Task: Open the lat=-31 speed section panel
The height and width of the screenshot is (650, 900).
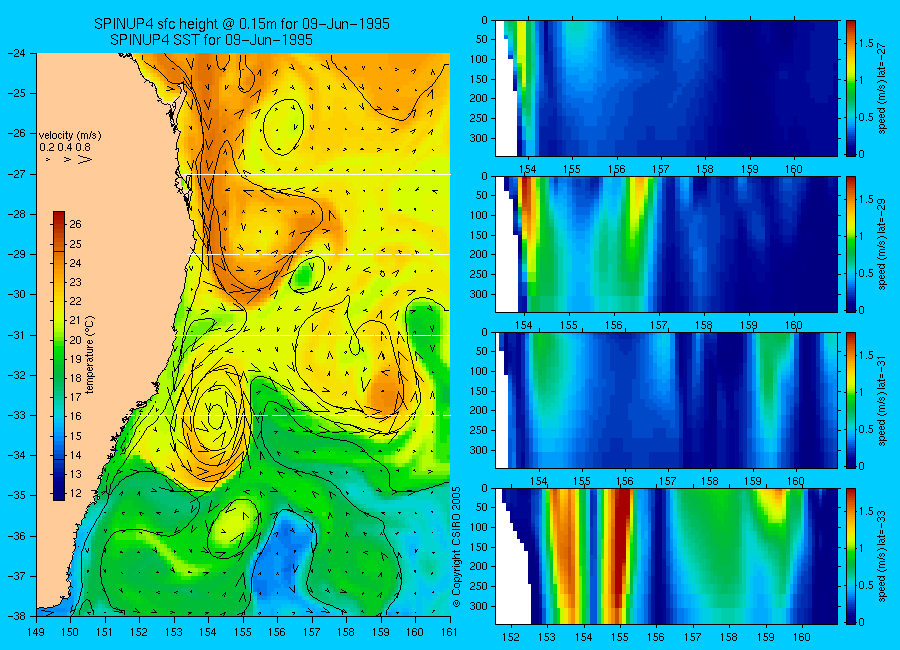Action: pos(666,400)
